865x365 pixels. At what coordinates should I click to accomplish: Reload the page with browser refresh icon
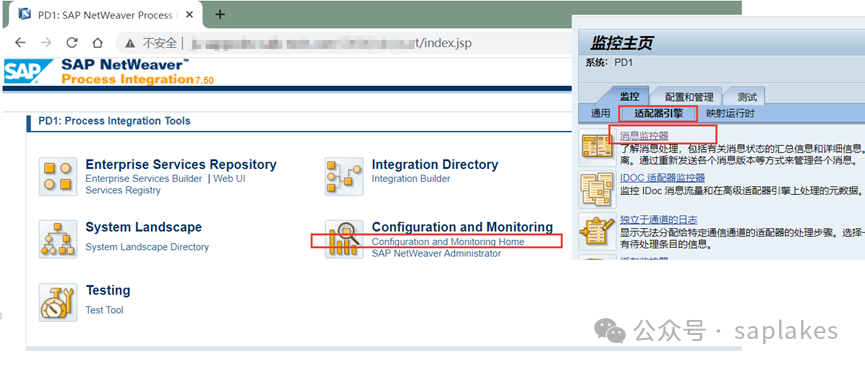point(72,43)
